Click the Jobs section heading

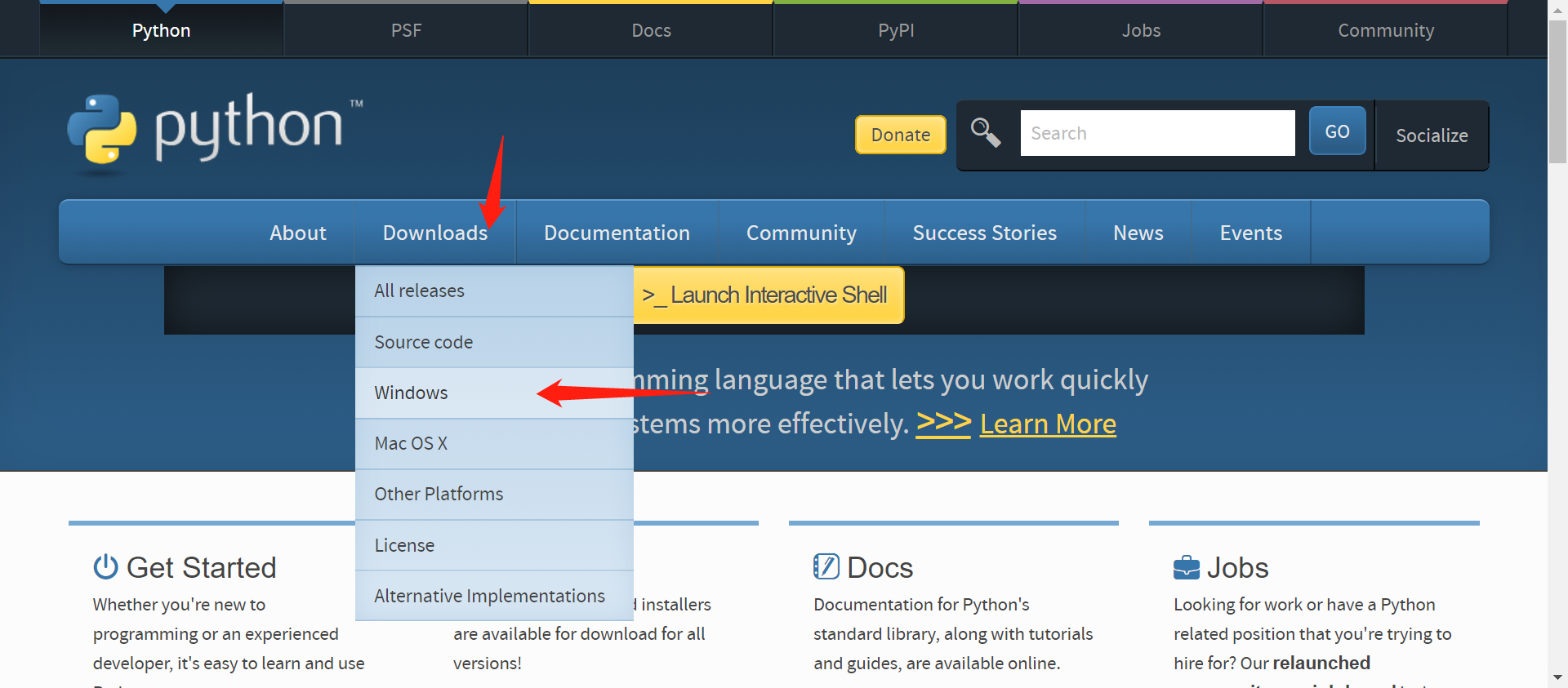click(x=1237, y=567)
